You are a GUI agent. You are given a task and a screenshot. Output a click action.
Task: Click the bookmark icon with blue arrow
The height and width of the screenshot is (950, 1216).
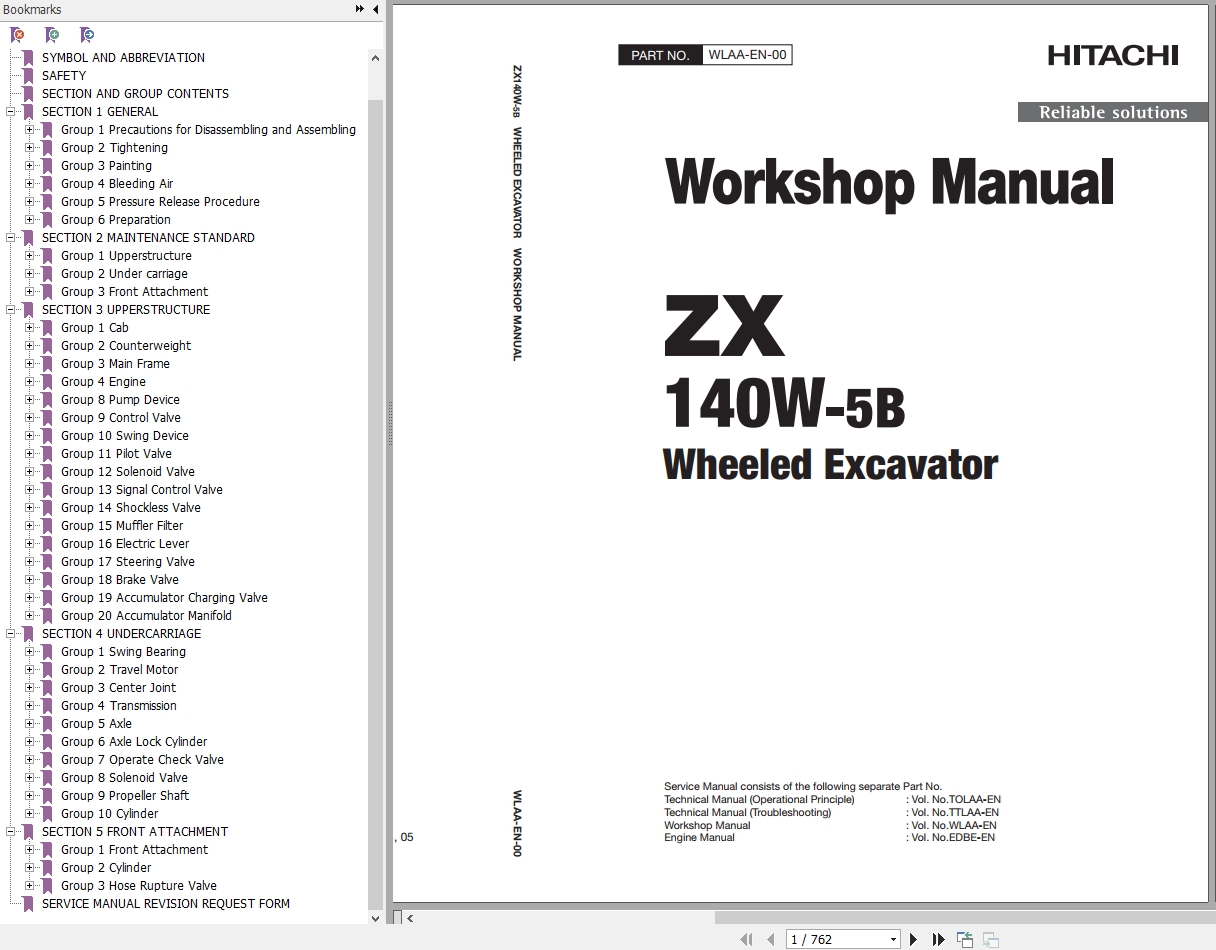tap(87, 35)
